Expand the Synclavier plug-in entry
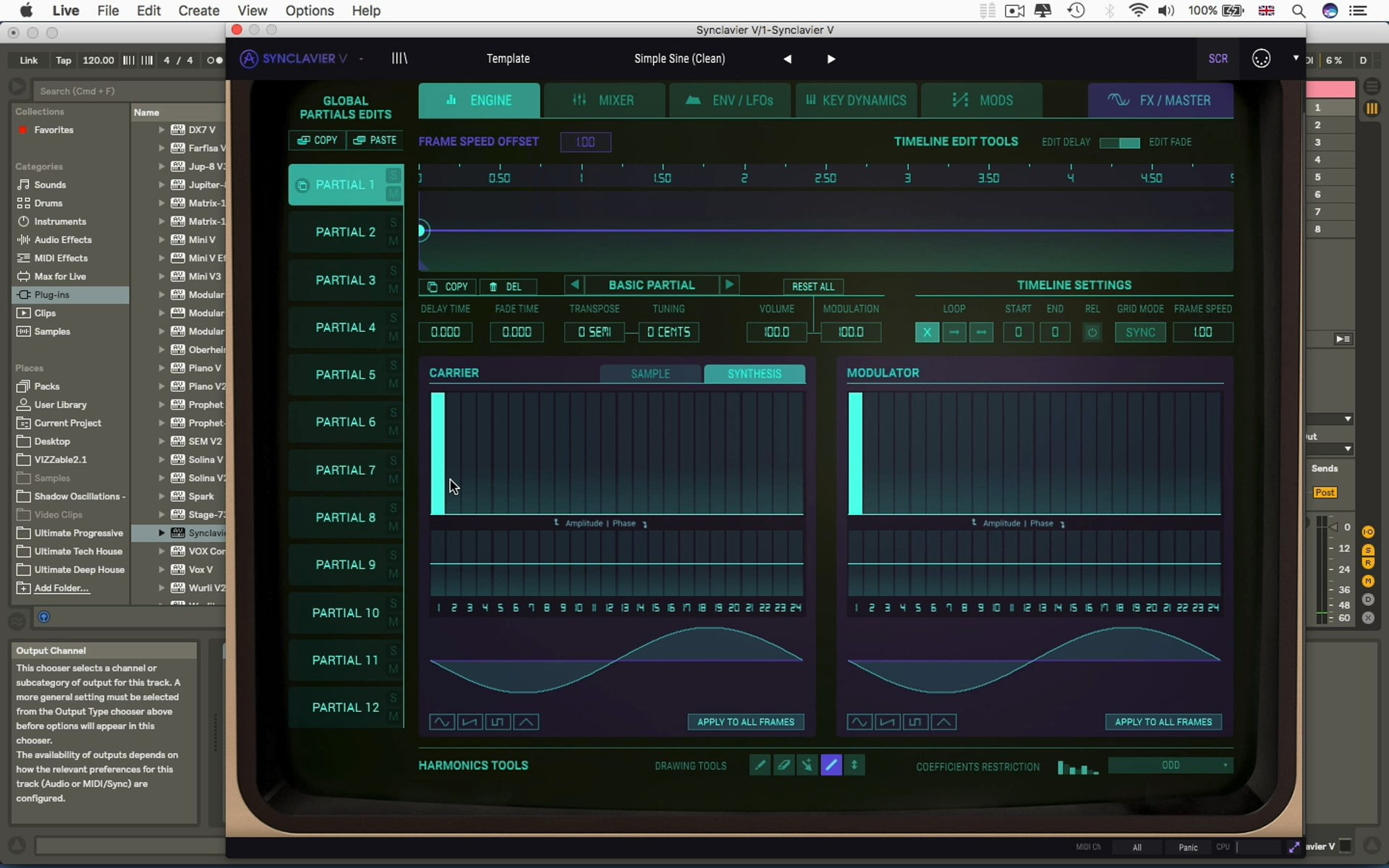The height and width of the screenshot is (868, 1389). (x=161, y=533)
